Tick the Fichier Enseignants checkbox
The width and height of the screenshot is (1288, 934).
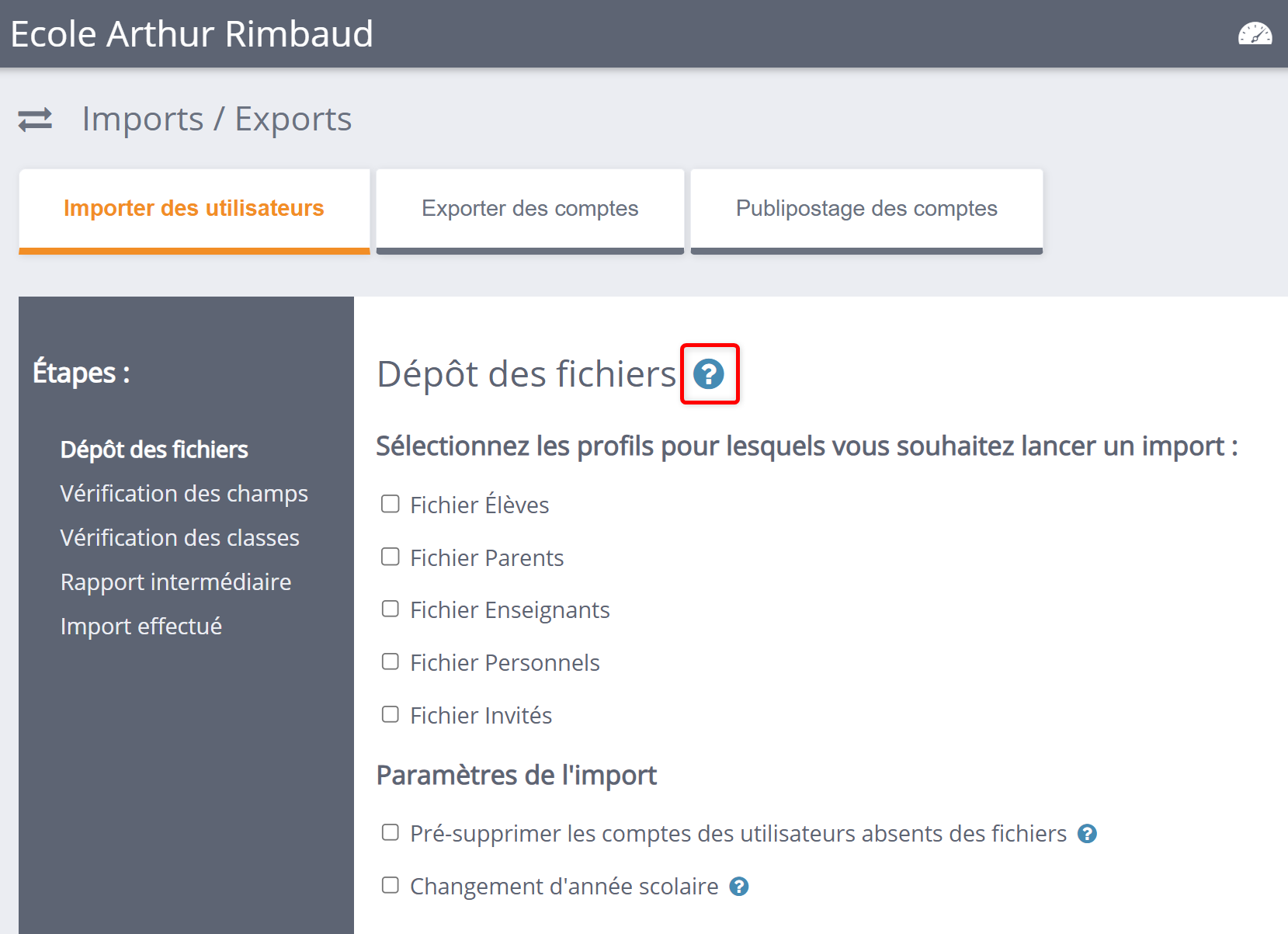tap(391, 609)
